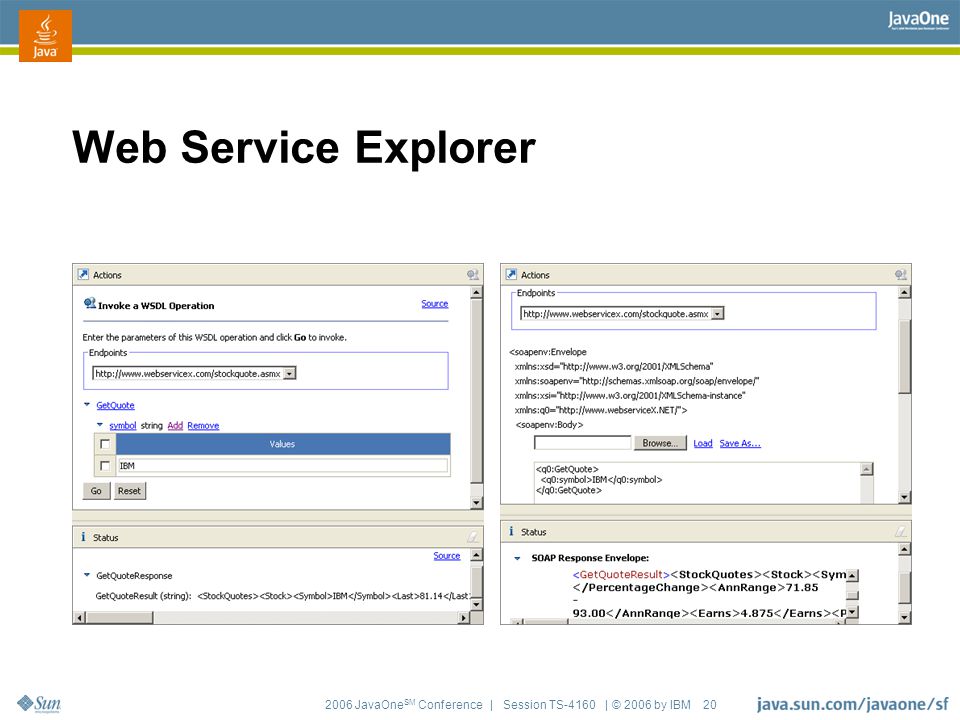Click the left Status panel scroll up arrow
960x720 pixels.
476,555
